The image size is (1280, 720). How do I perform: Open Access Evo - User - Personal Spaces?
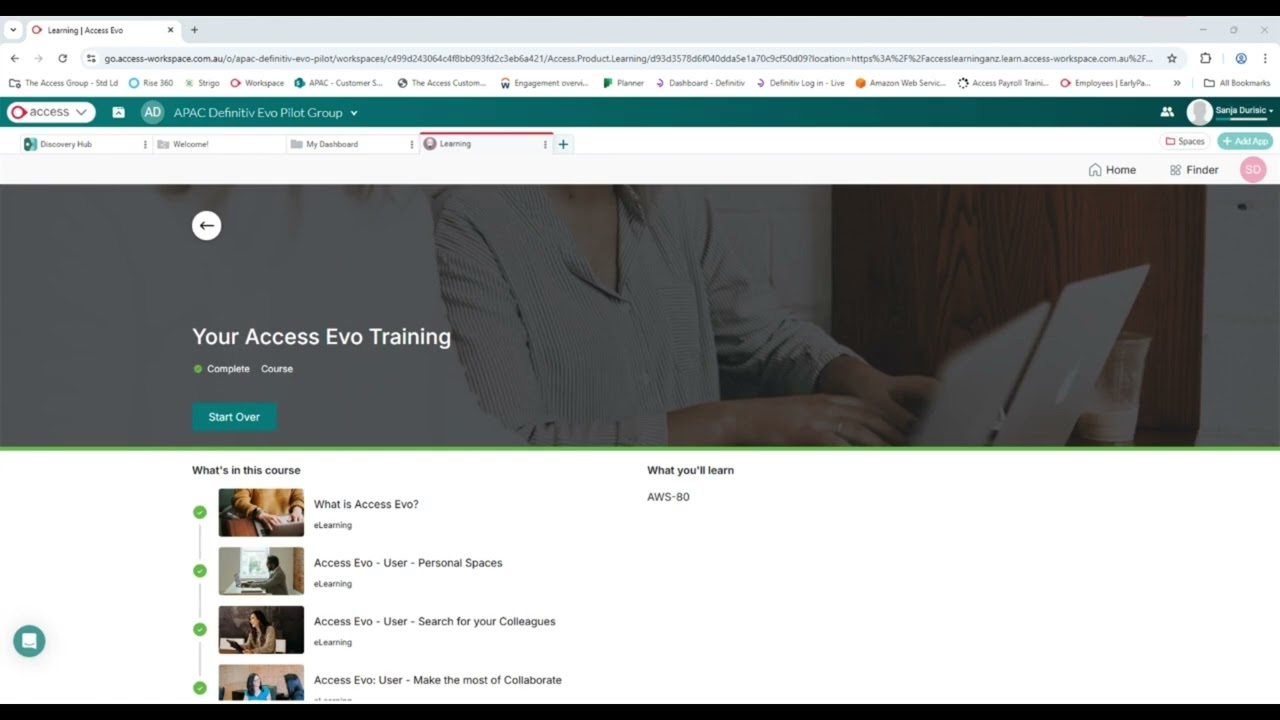(408, 563)
